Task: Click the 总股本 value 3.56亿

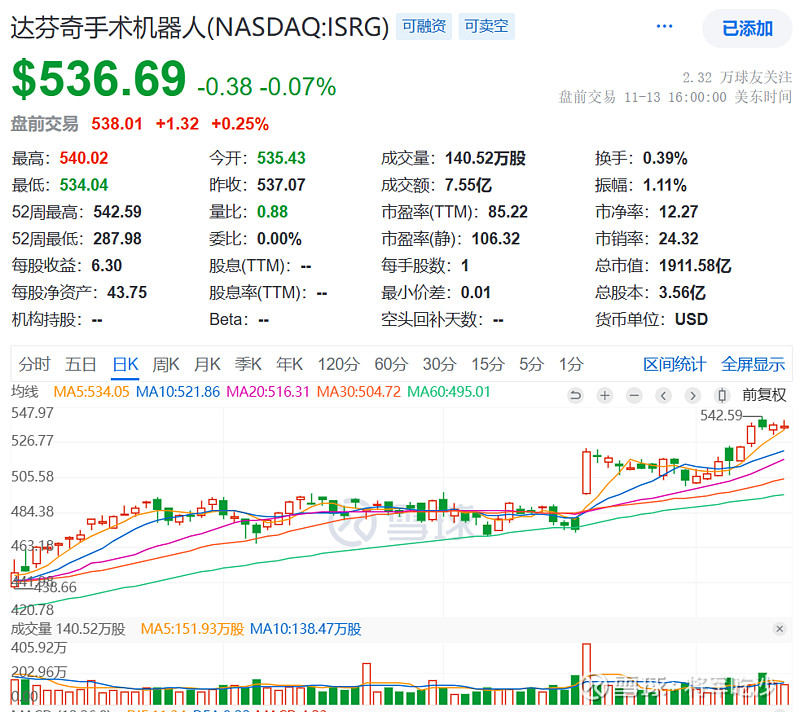Action: [x=682, y=293]
